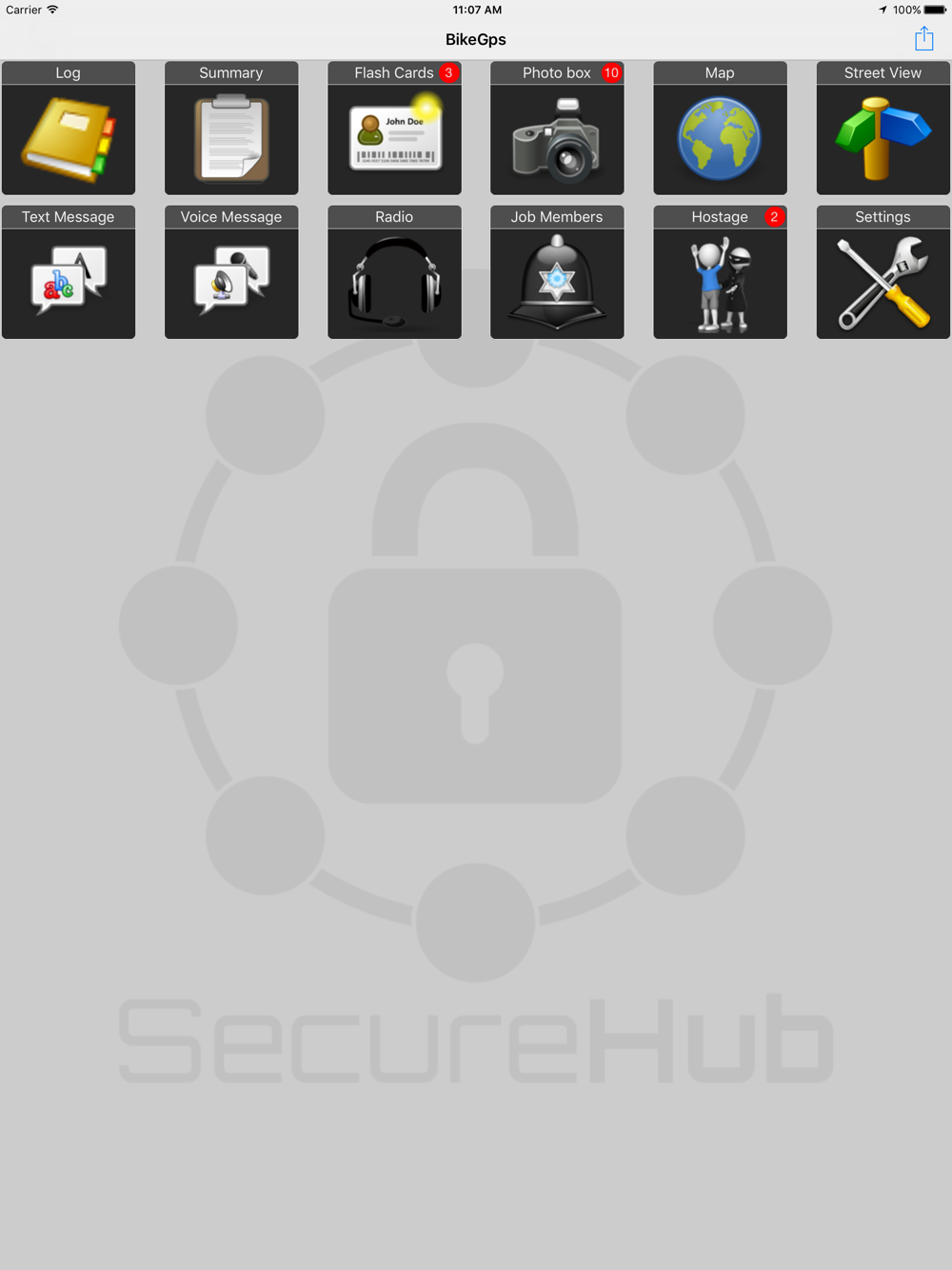Open the Log notebook icon

pos(69,140)
